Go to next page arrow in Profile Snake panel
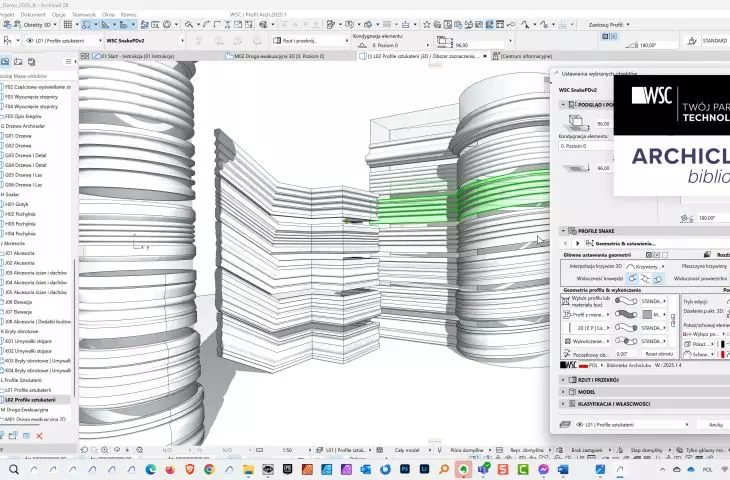730x480 pixels. click(x=577, y=243)
